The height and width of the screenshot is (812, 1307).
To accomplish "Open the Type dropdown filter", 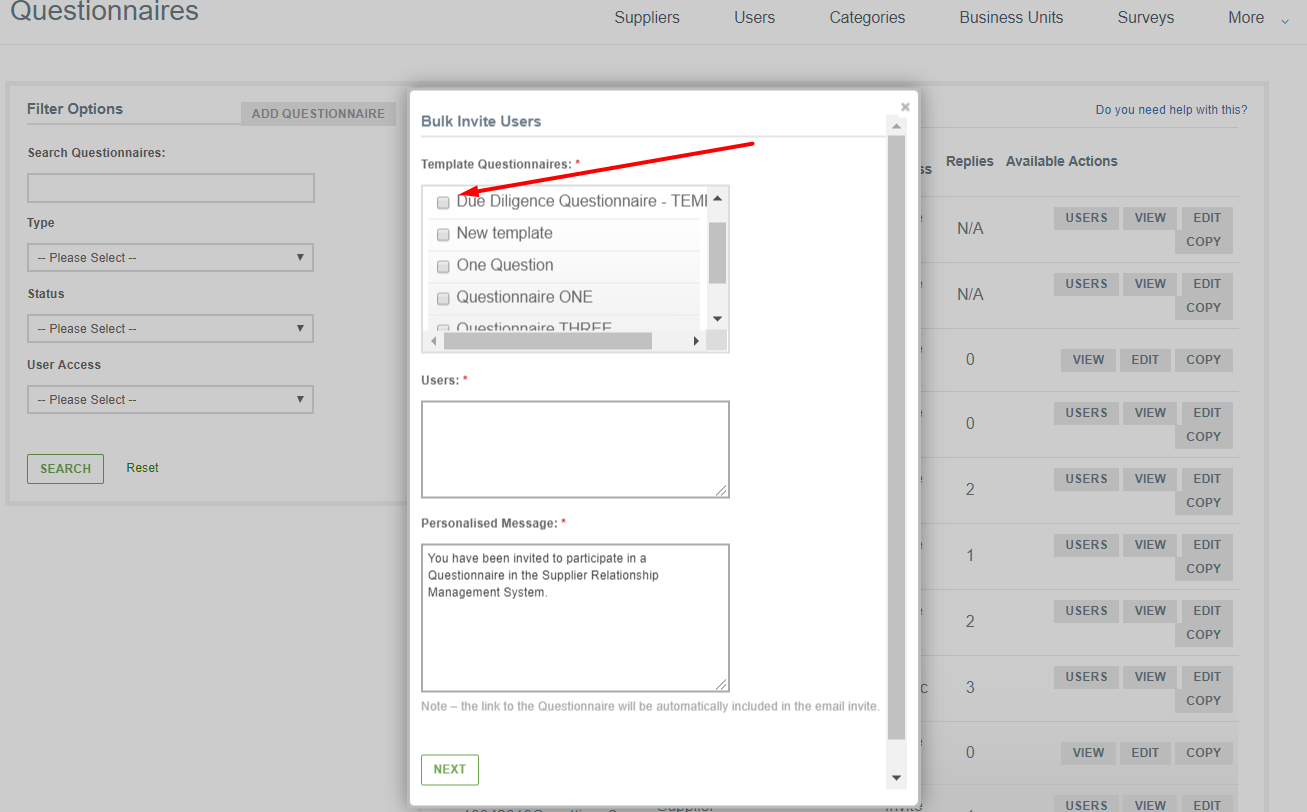I will tap(170, 258).
